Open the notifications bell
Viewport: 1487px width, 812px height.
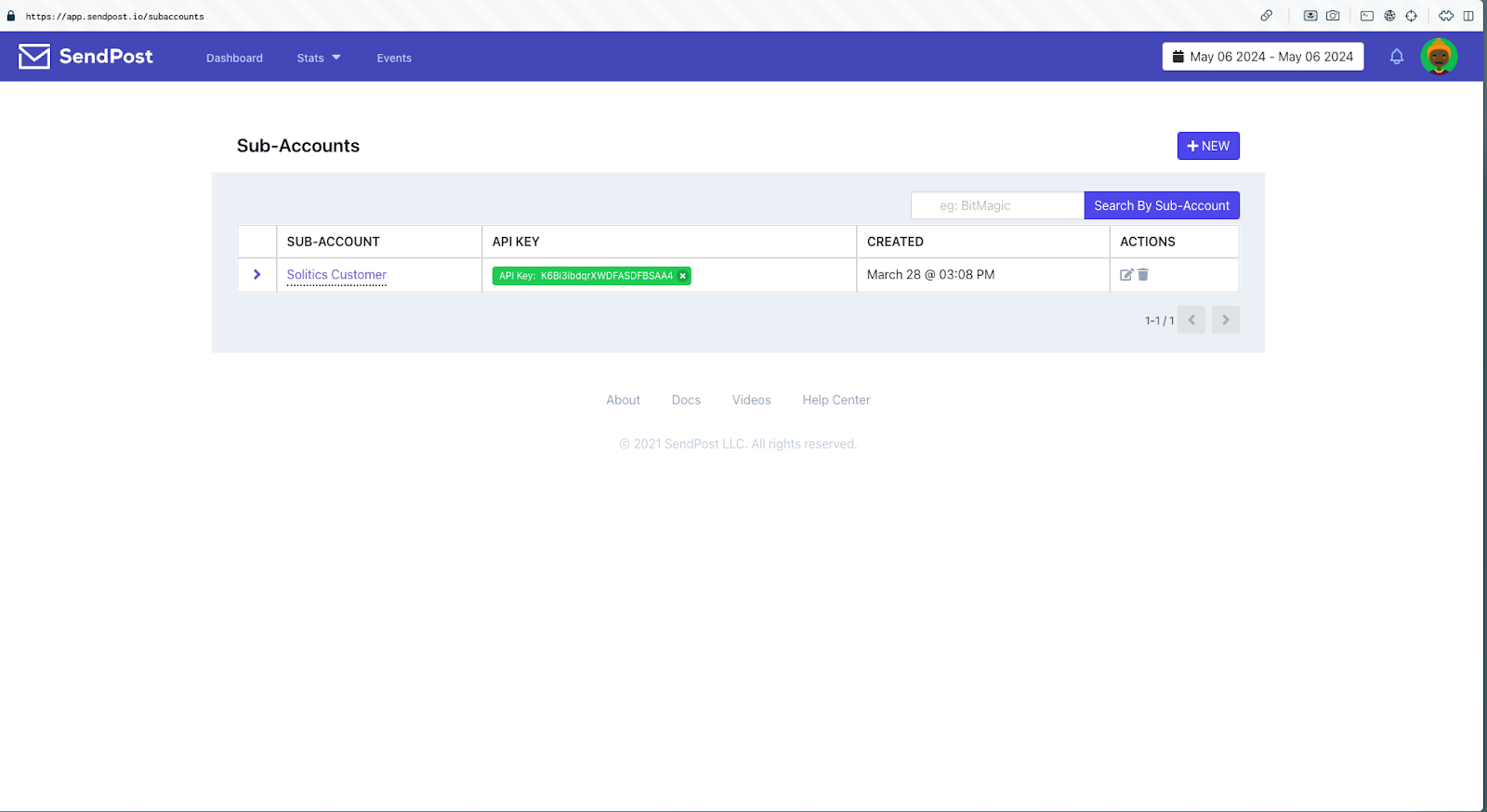tap(1396, 57)
